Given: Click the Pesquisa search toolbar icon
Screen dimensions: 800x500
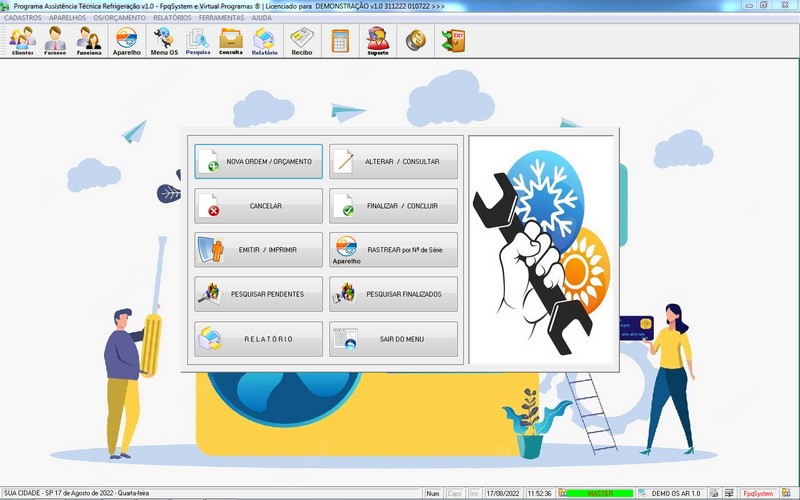Looking at the screenshot, I should click(198, 41).
